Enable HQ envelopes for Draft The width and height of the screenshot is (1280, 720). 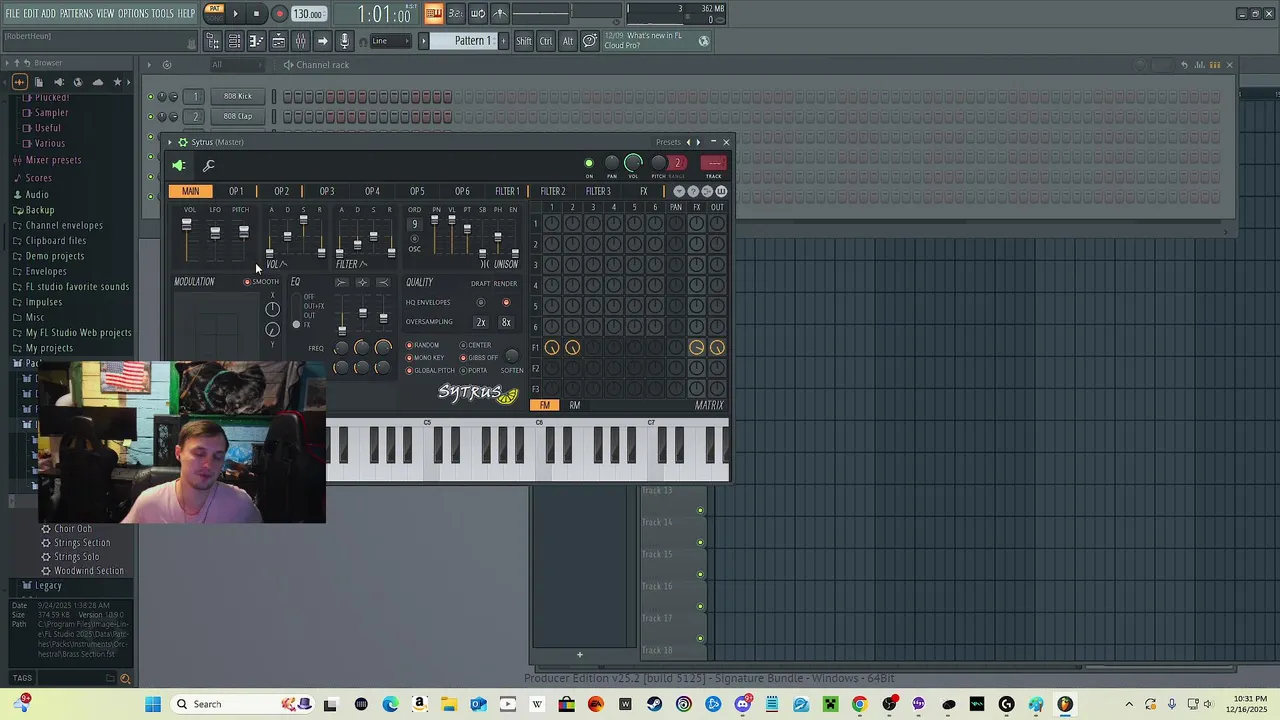coord(481,302)
